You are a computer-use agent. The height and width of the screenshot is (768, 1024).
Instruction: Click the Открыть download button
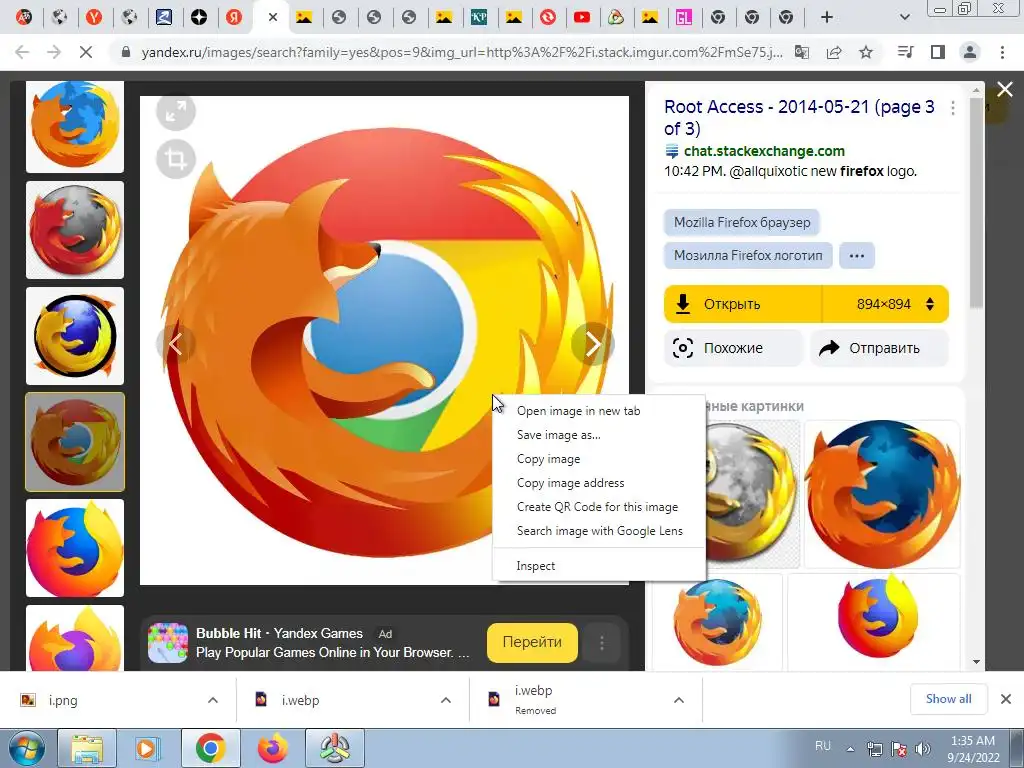(743, 304)
